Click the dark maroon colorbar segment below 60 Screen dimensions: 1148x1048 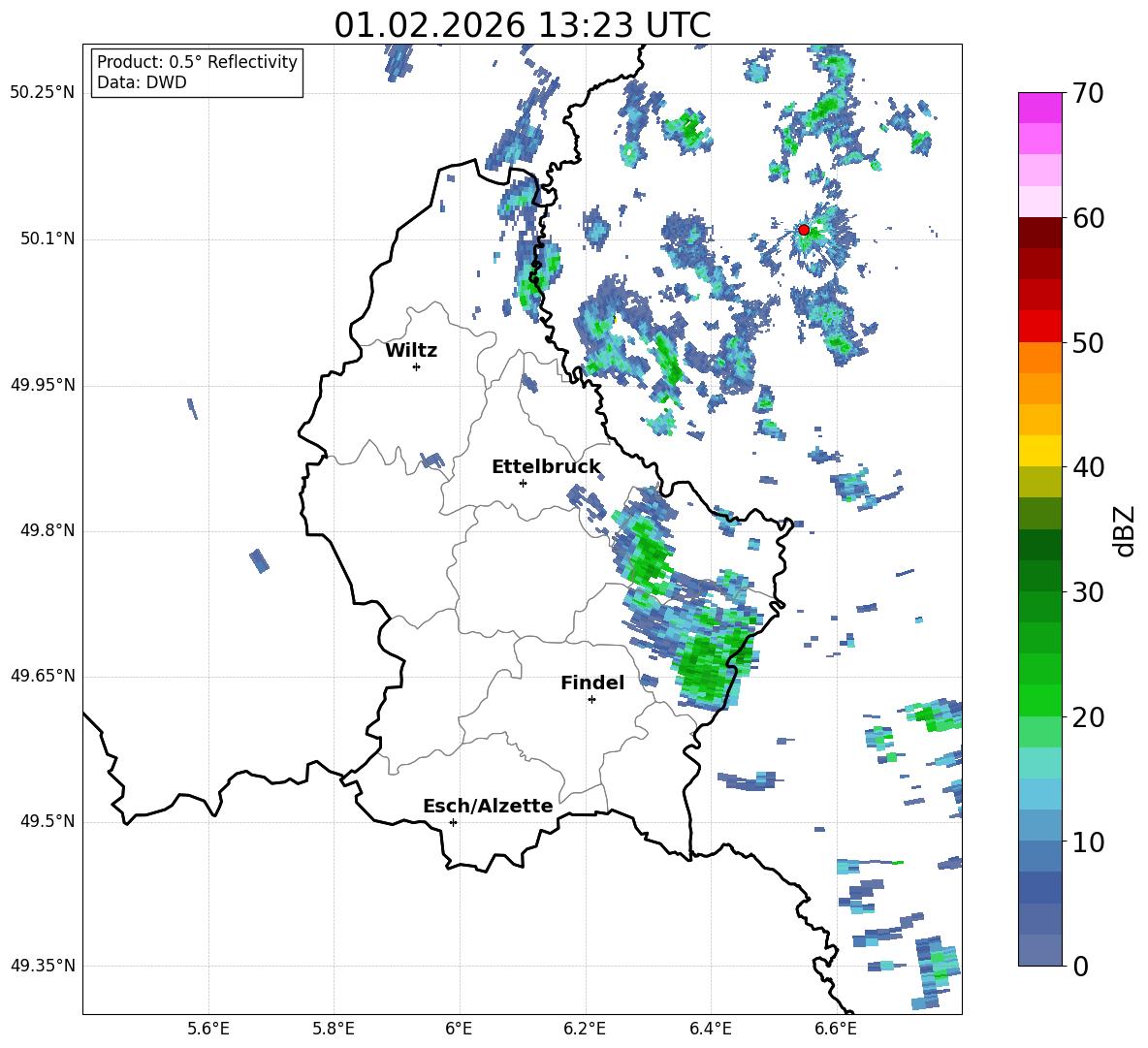coord(1039,233)
